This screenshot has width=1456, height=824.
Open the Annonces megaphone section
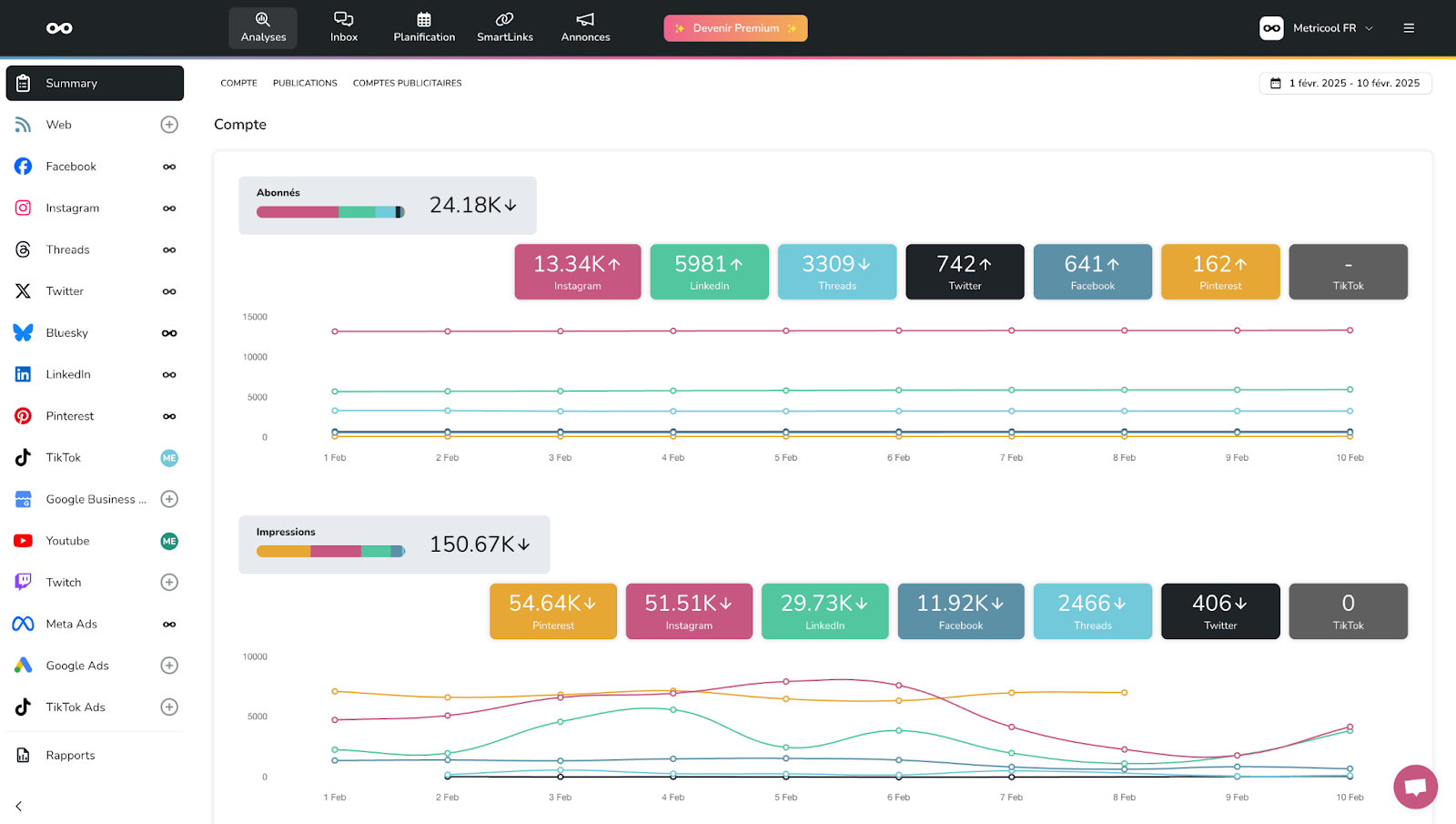[x=585, y=27]
